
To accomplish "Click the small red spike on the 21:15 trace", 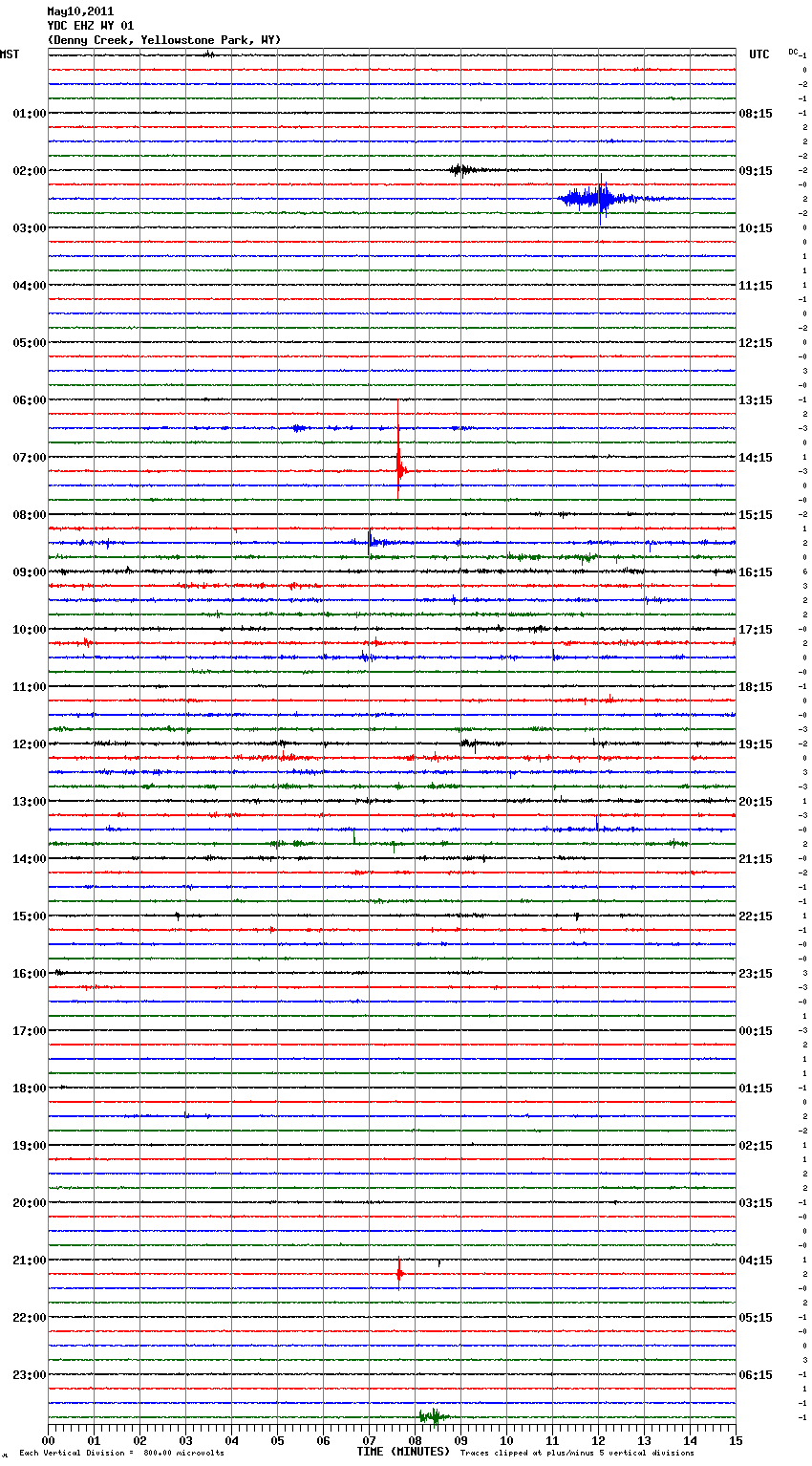I will [x=399, y=1273].
